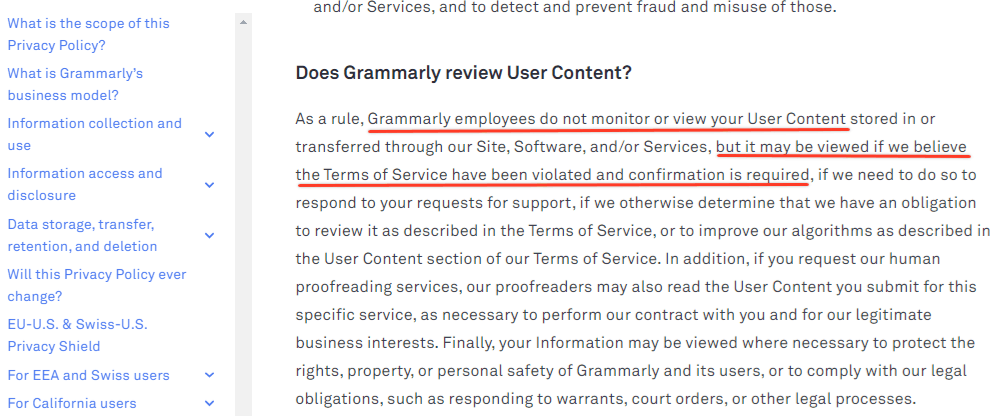Expand the For EEA and Swiss users chevron
The width and height of the screenshot is (997, 416).
tap(210, 375)
